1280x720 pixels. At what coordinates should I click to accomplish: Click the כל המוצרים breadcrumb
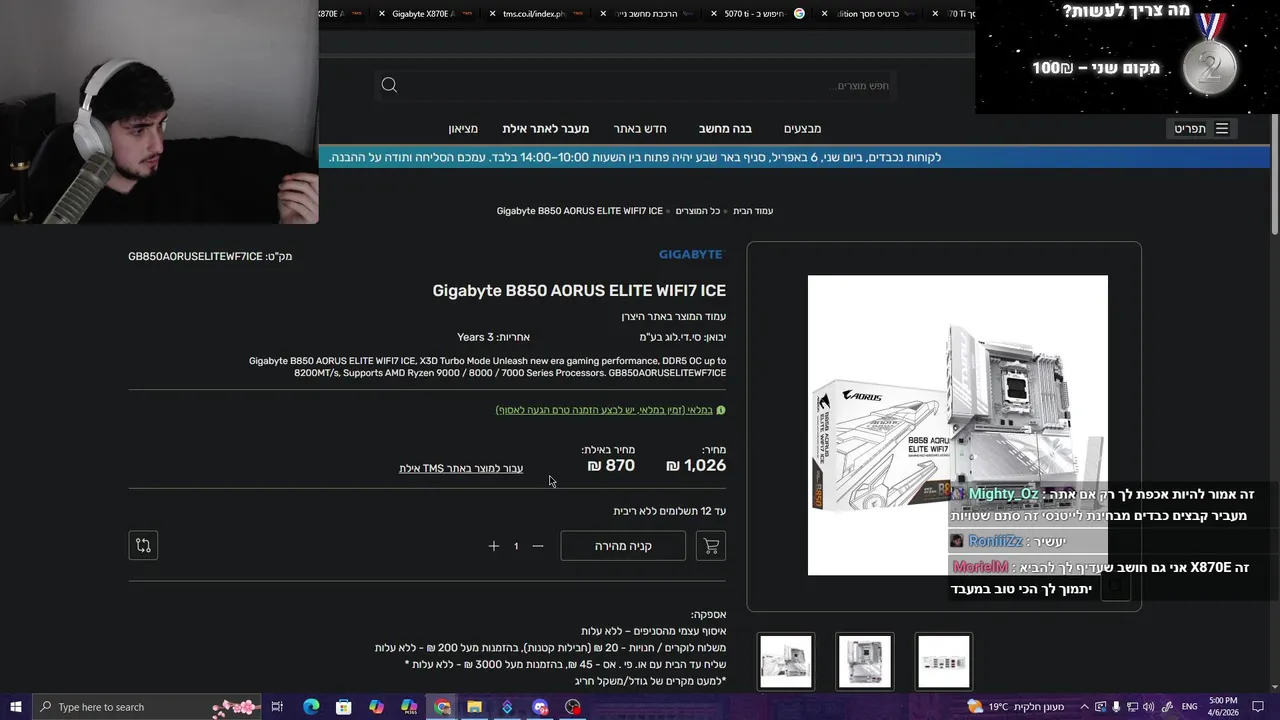click(x=697, y=211)
